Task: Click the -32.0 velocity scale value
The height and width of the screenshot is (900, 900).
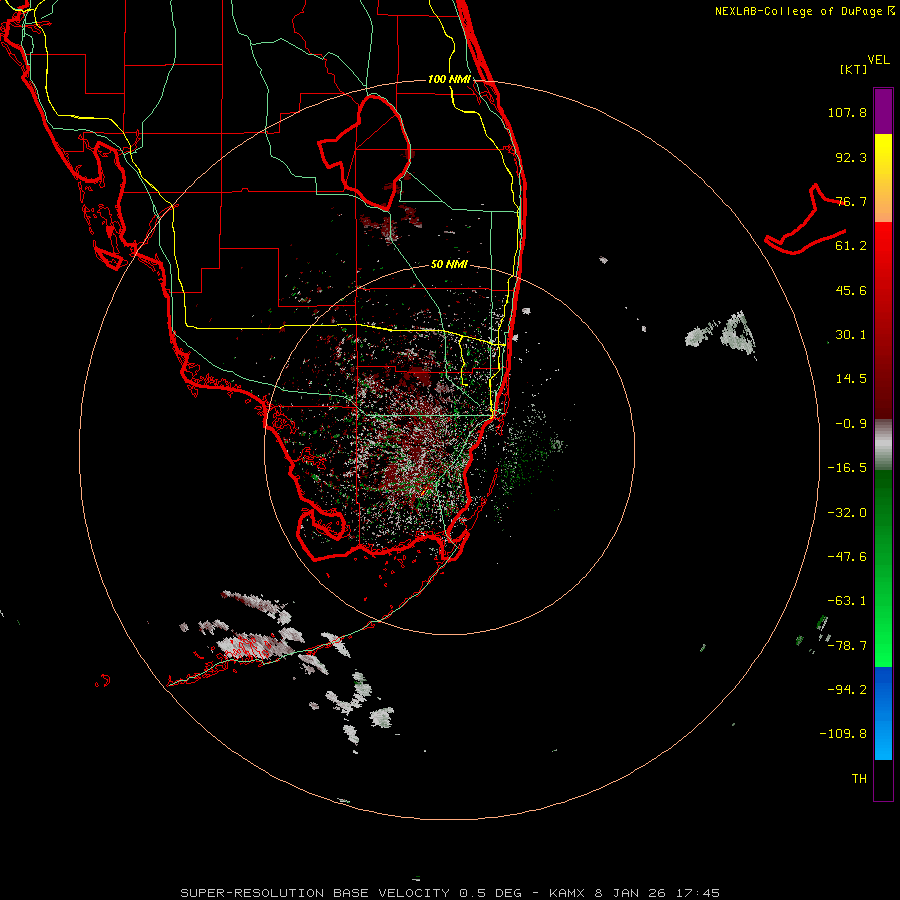Action: 847,513
